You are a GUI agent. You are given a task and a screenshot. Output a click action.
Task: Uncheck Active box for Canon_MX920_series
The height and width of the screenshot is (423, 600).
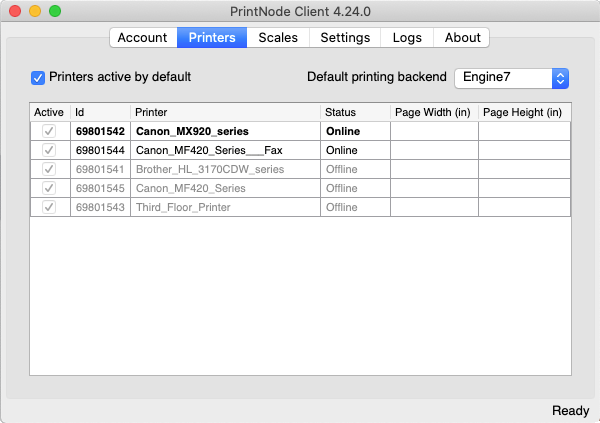[48, 131]
